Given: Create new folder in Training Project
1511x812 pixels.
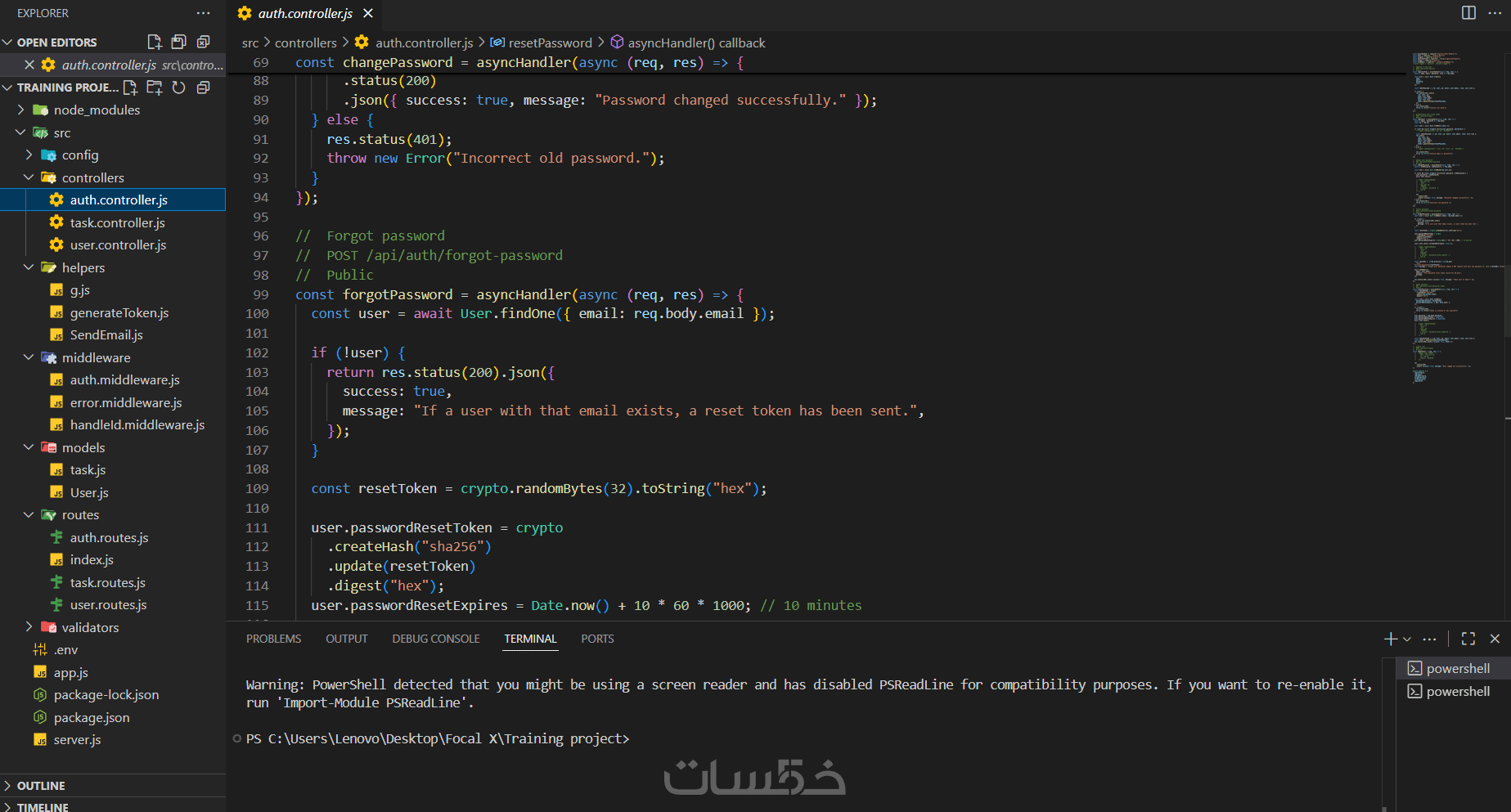Looking at the screenshot, I should point(155,87).
